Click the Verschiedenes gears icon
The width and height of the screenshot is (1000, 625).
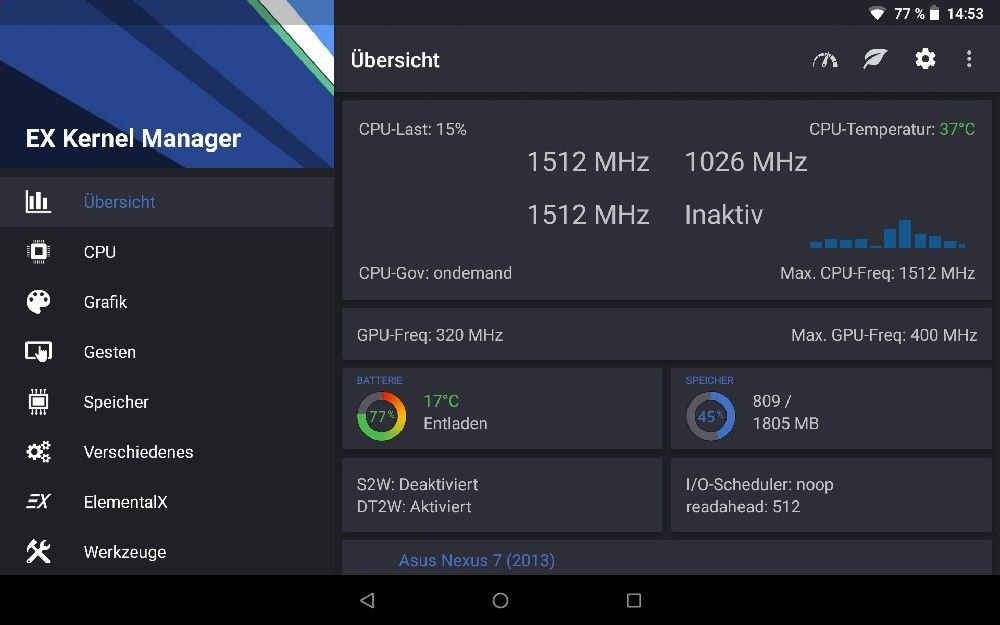coord(38,452)
